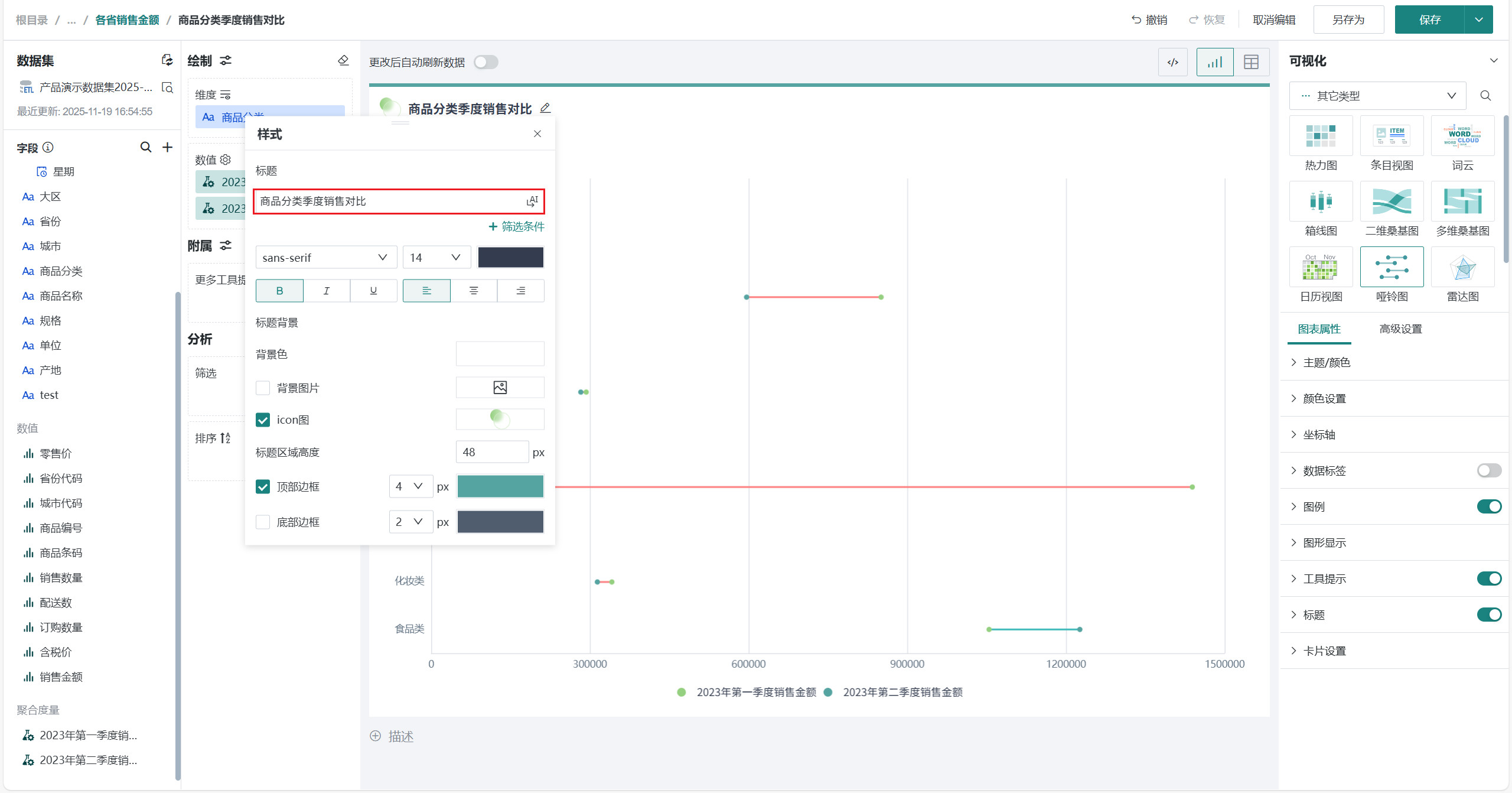Select the dumbbell chart (哑铃图) type
The image size is (1512, 793).
point(1391,267)
